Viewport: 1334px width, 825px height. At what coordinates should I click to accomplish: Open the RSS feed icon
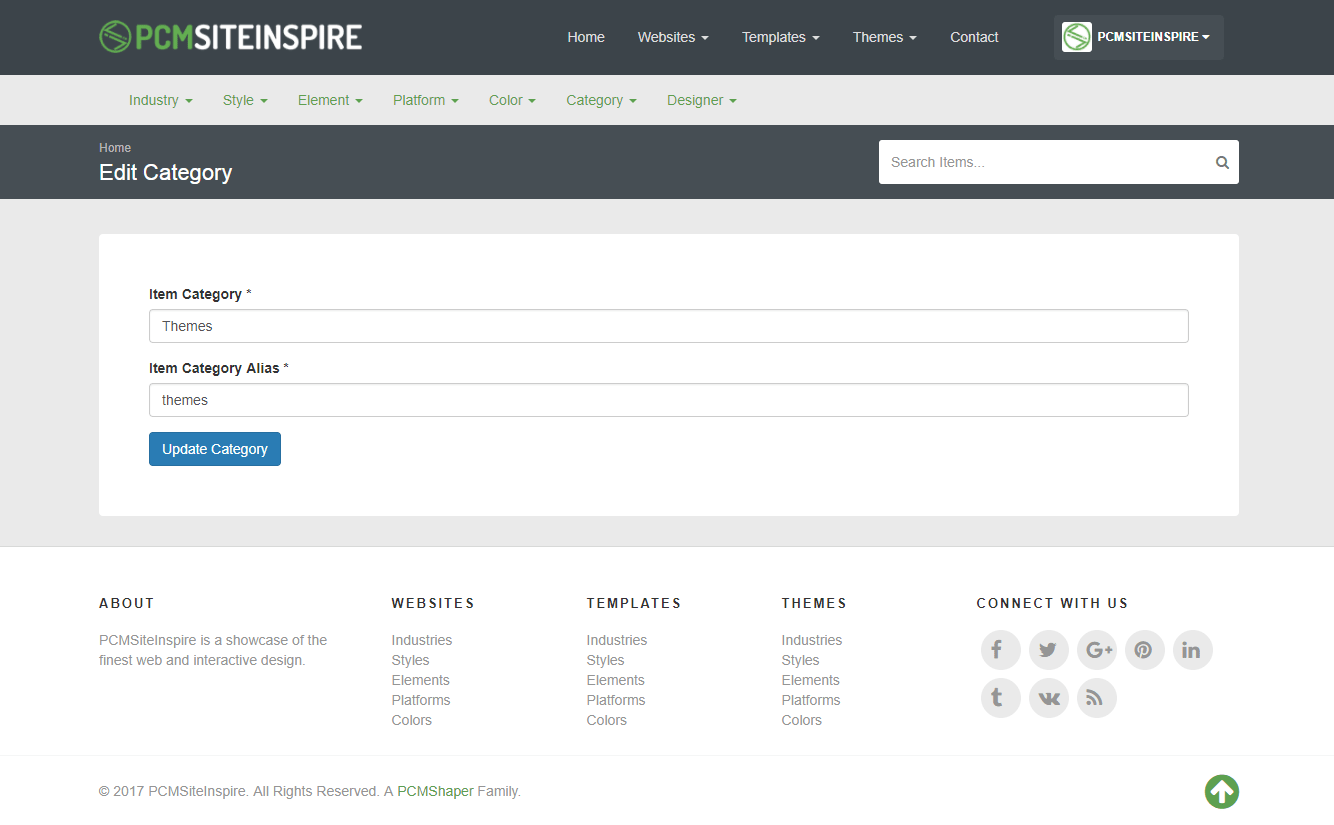[1096, 698]
